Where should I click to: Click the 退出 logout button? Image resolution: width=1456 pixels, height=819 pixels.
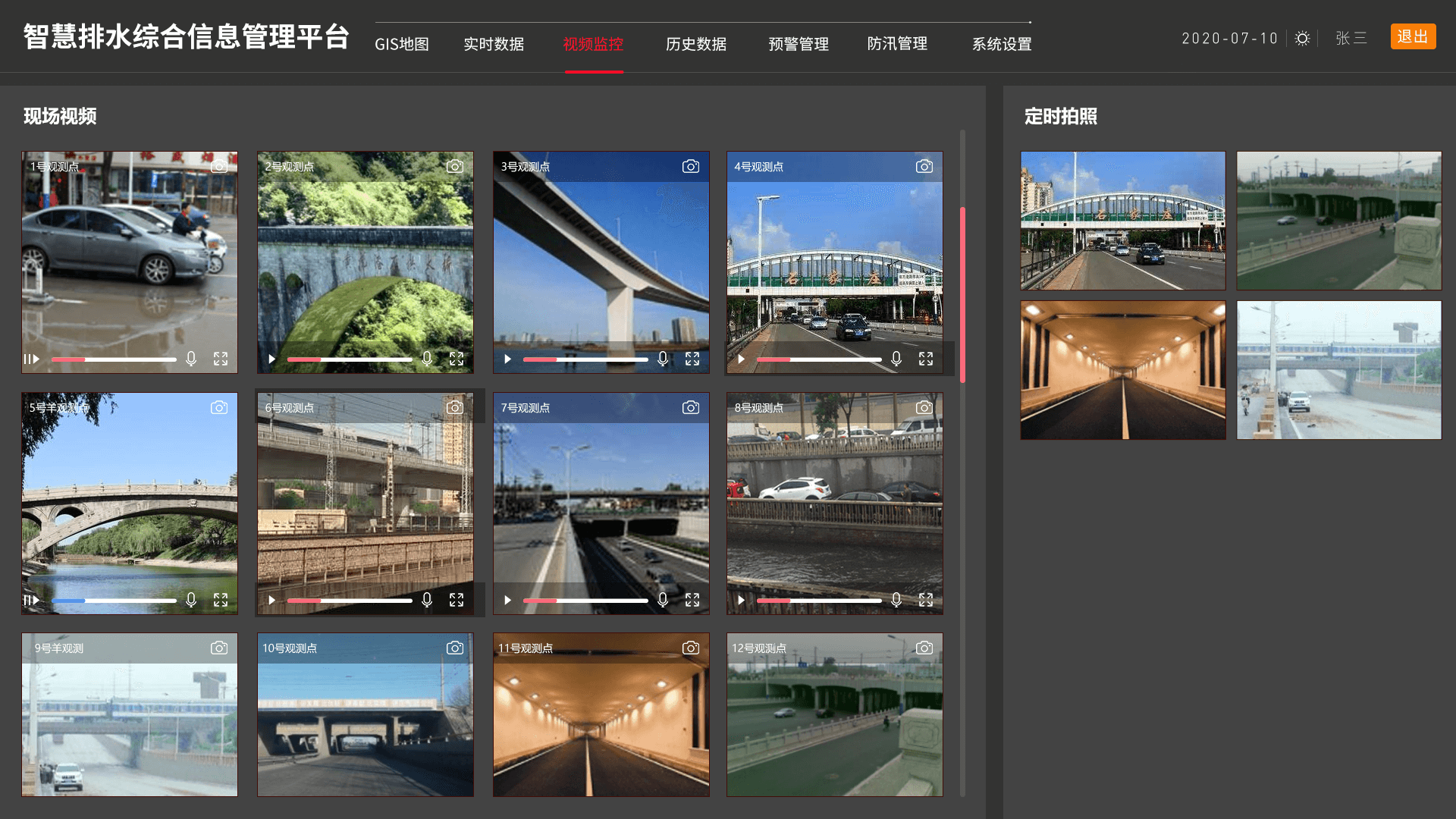point(1413,36)
